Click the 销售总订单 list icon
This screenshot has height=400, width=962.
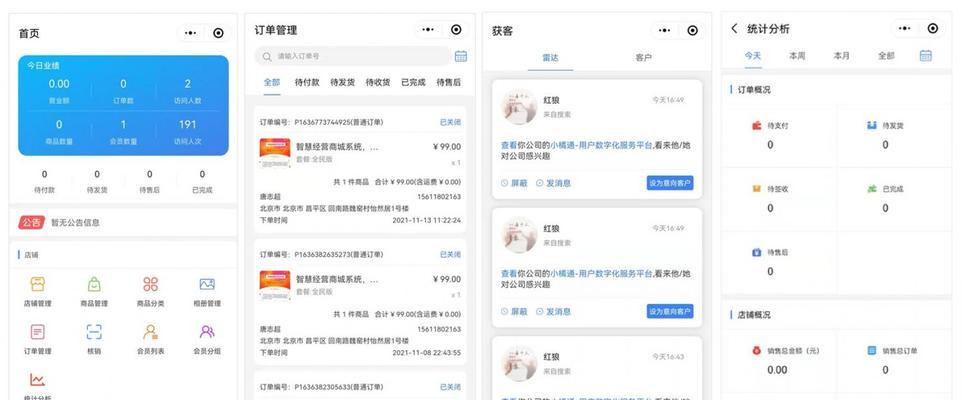tap(872, 351)
